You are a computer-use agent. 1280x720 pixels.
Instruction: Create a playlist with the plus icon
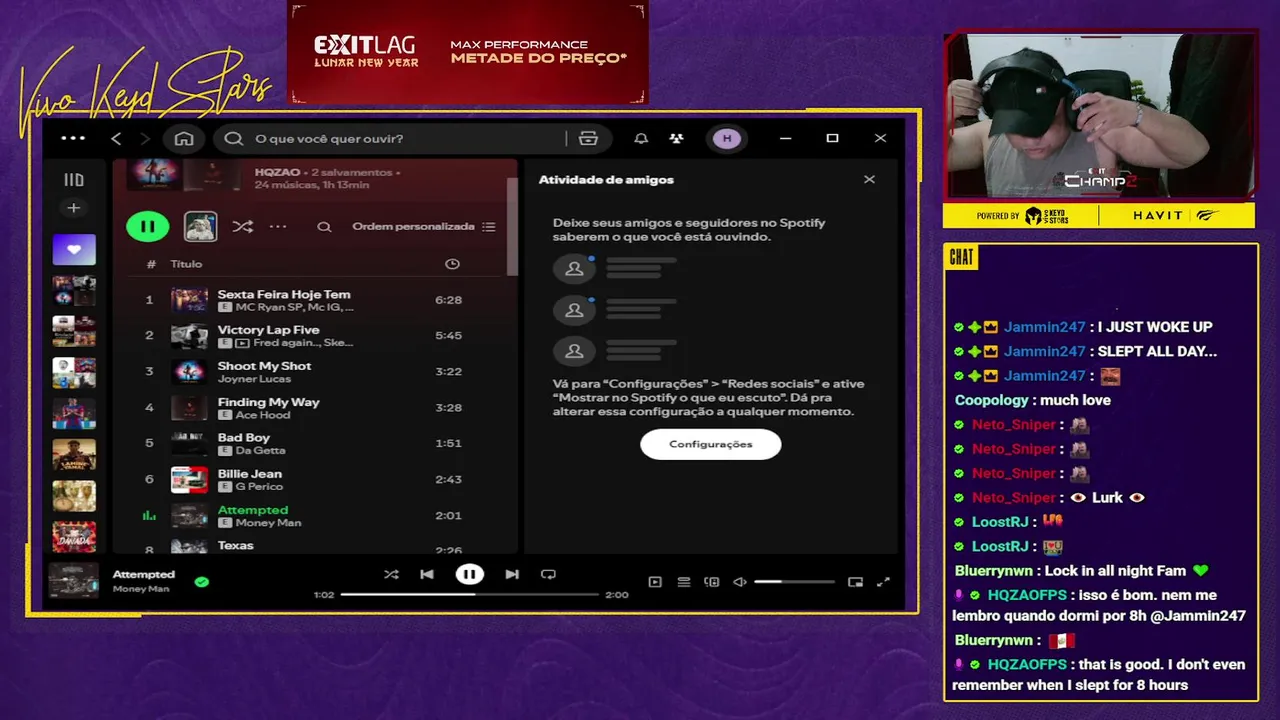pyautogui.click(x=73, y=208)
